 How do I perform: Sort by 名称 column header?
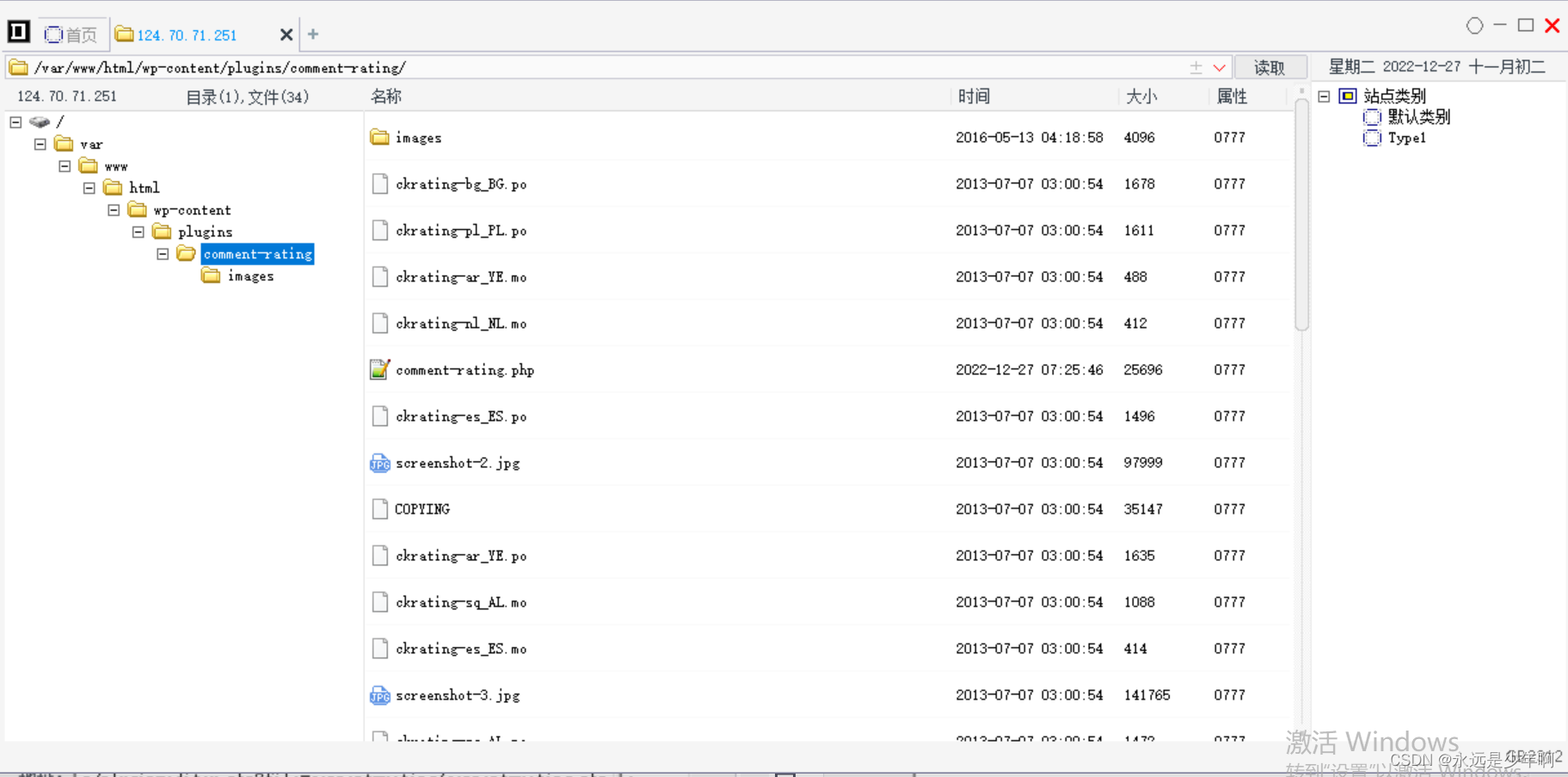(386, 96)
